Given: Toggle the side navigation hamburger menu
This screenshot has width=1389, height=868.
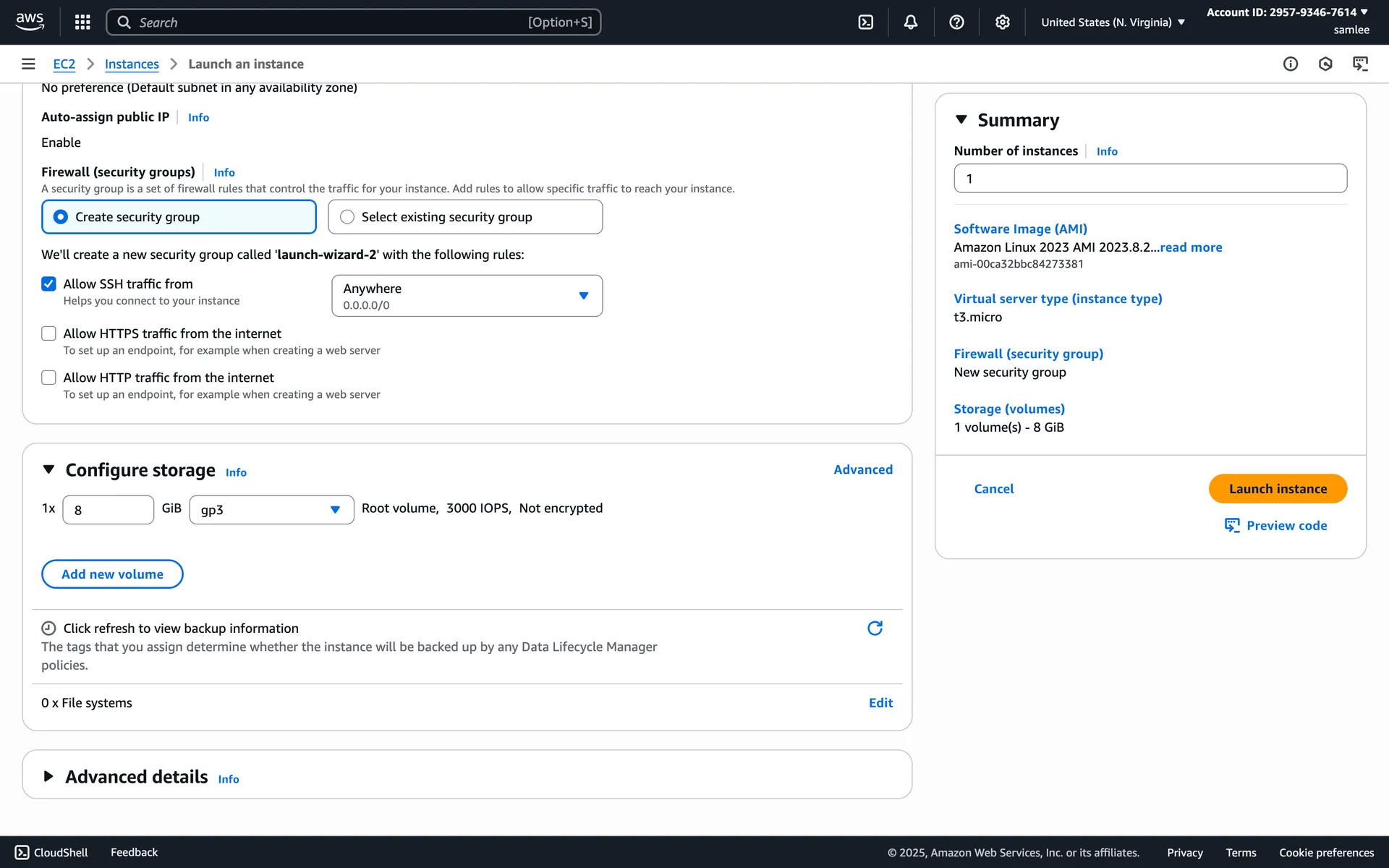Looking at the screenshot, I should pyautogui.click(x=28, y=64).
